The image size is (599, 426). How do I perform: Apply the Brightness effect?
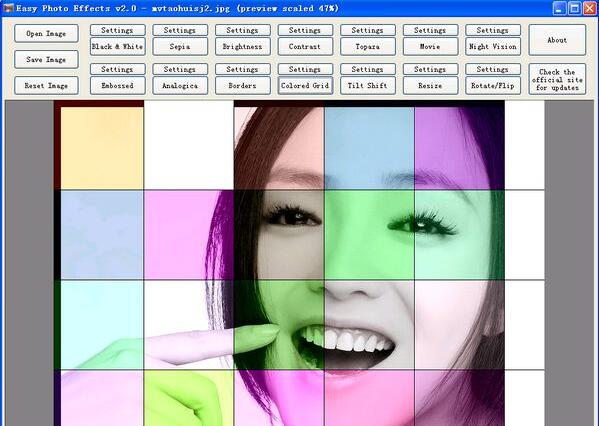pyautogui.click(x=243, y=47)
